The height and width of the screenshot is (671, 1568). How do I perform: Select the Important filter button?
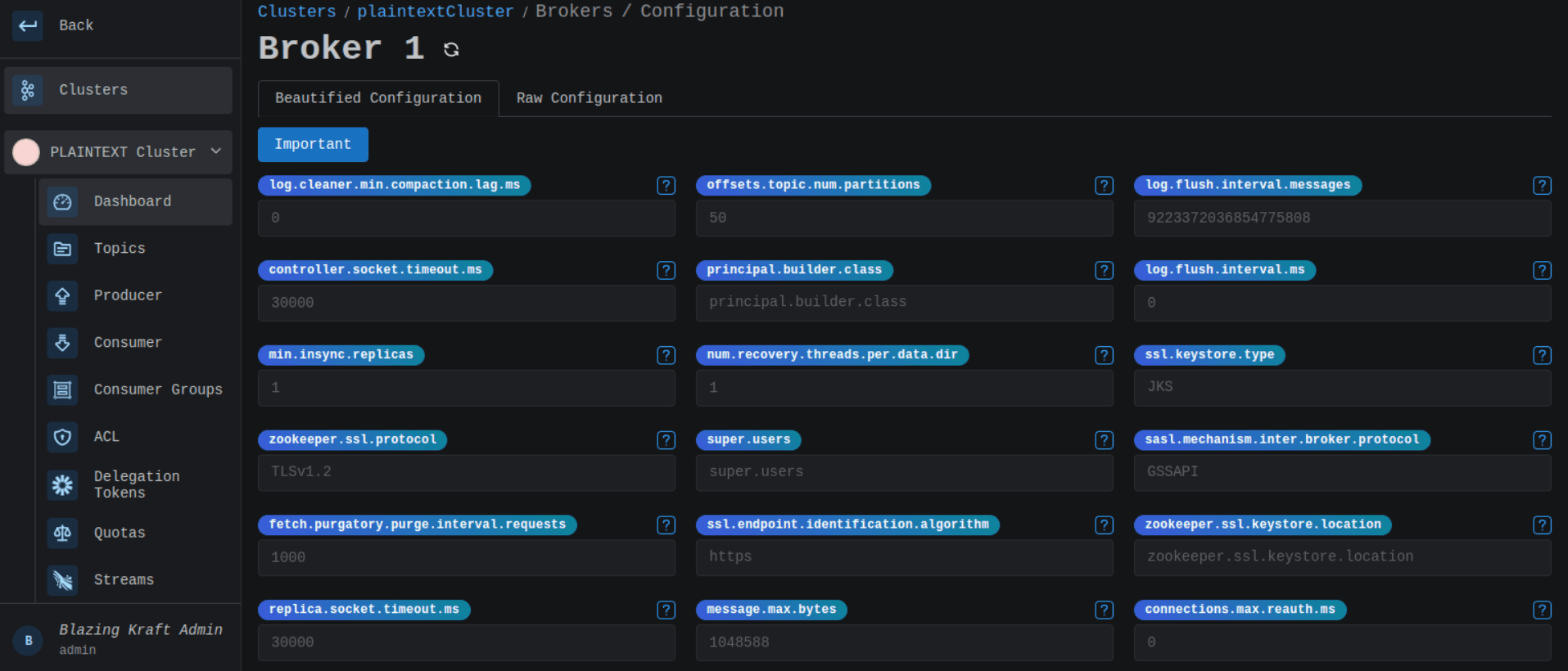pyautogui.click(x=313, y=145)
